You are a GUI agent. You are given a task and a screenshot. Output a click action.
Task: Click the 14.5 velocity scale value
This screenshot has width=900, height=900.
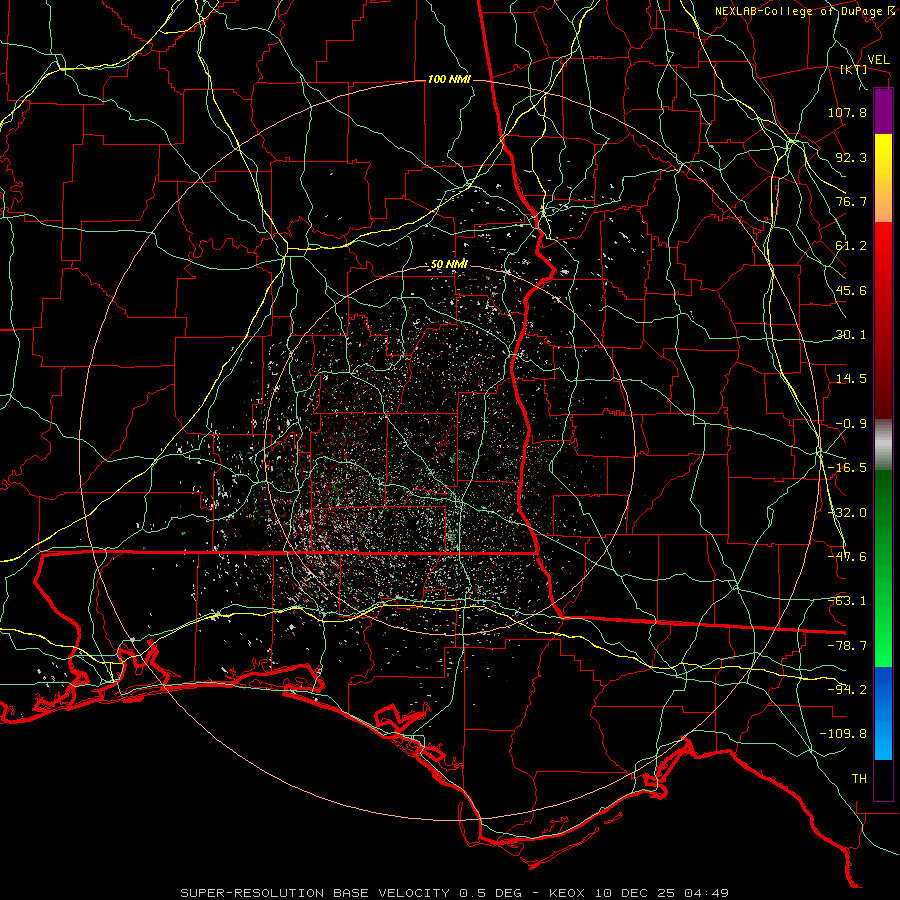pyautogui.click(x=851, y=379)
